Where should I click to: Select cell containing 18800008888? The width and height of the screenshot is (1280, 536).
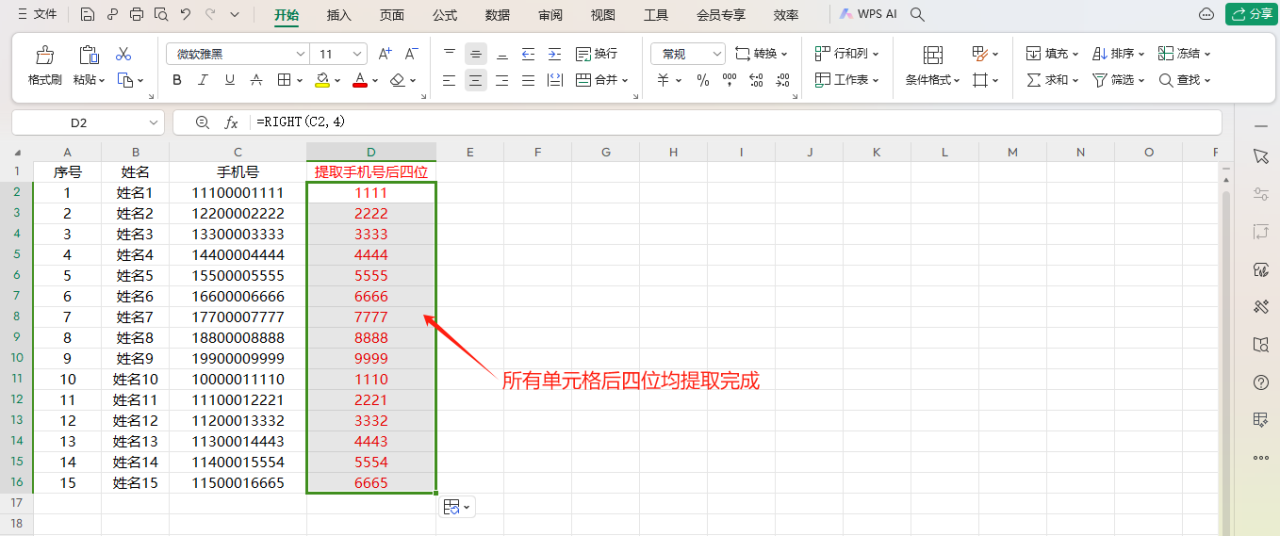[238, 338]
